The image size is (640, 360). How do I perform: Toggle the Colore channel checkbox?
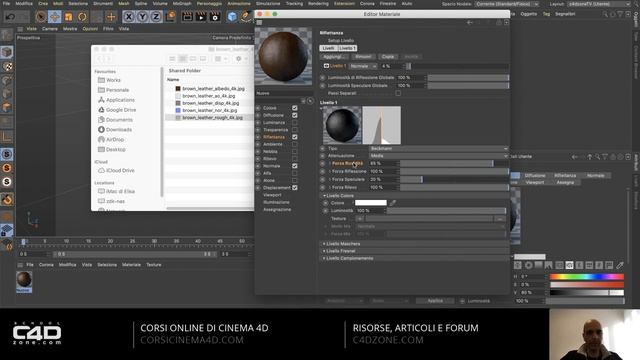point(295,108)
